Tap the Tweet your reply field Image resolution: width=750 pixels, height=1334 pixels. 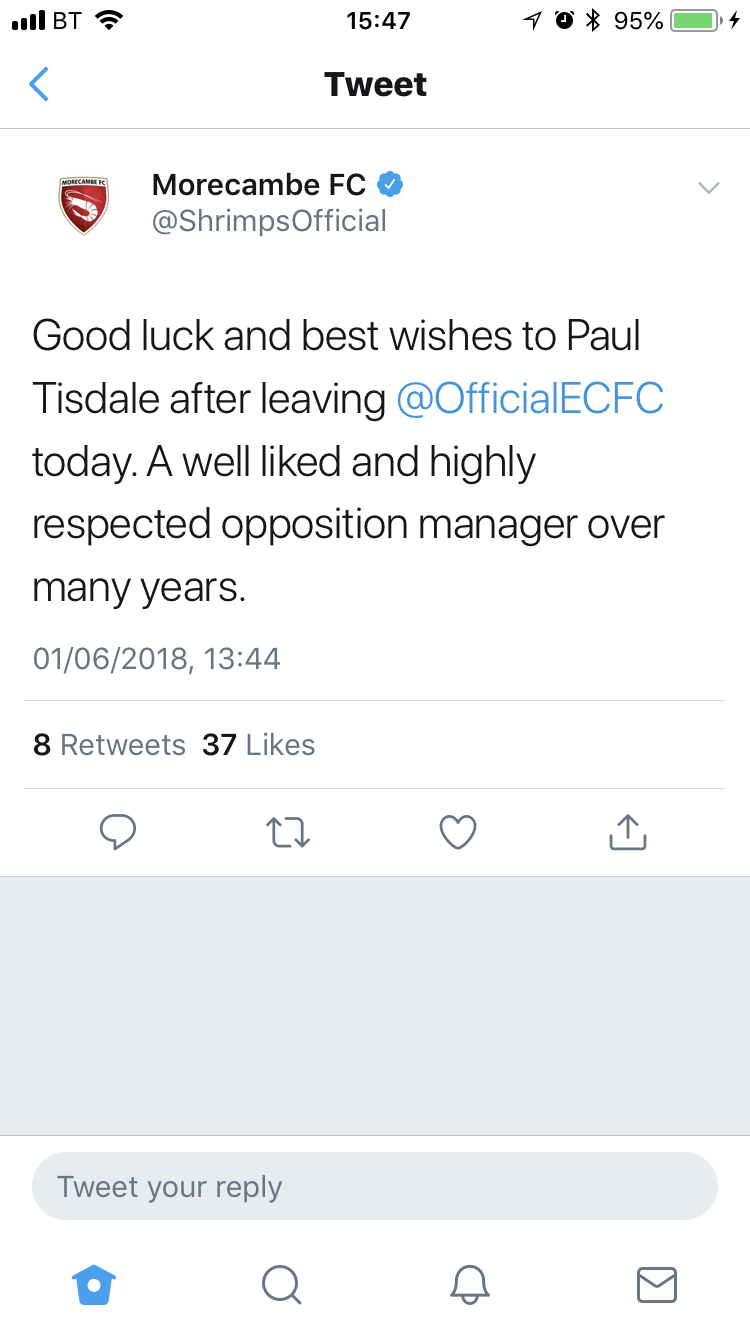(375, 1187)
